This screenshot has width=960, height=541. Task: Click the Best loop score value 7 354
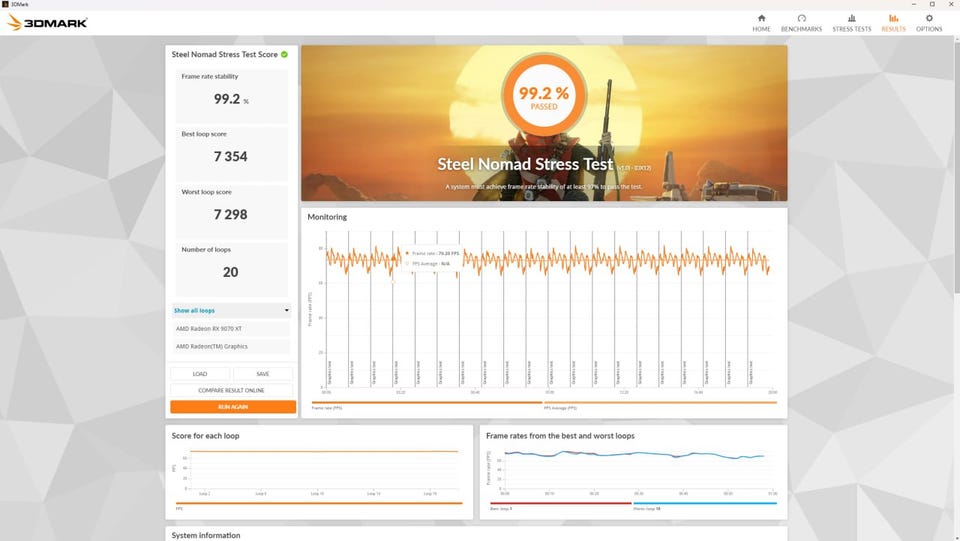(x=231, y=157)
